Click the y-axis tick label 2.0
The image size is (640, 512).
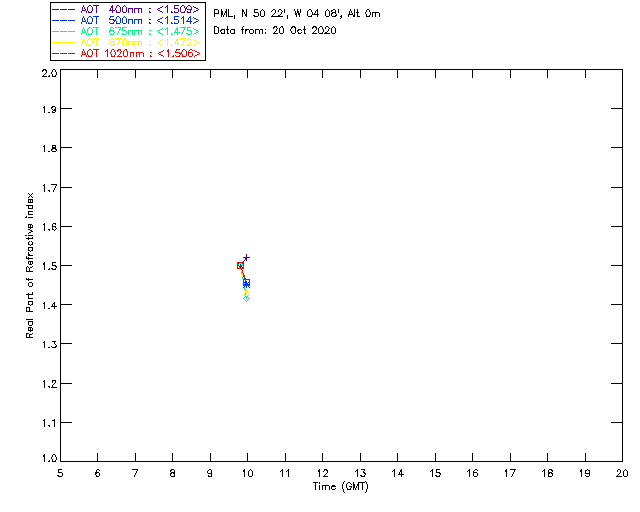[49, 73]
